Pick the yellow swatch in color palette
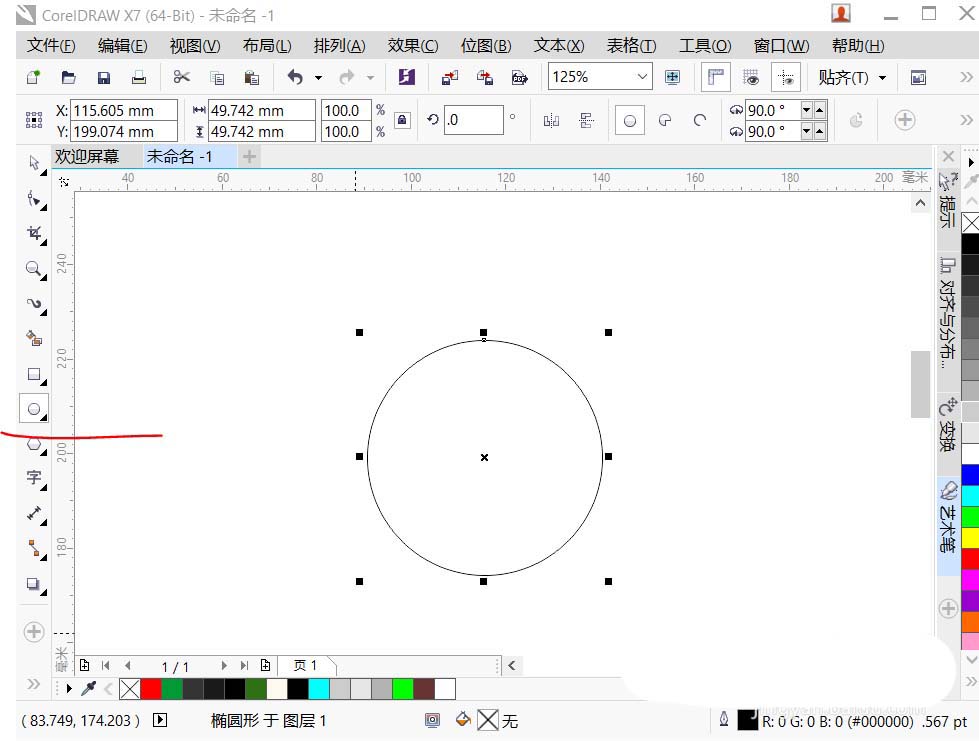Screen dimensions: 979x741 coord(969,537)
